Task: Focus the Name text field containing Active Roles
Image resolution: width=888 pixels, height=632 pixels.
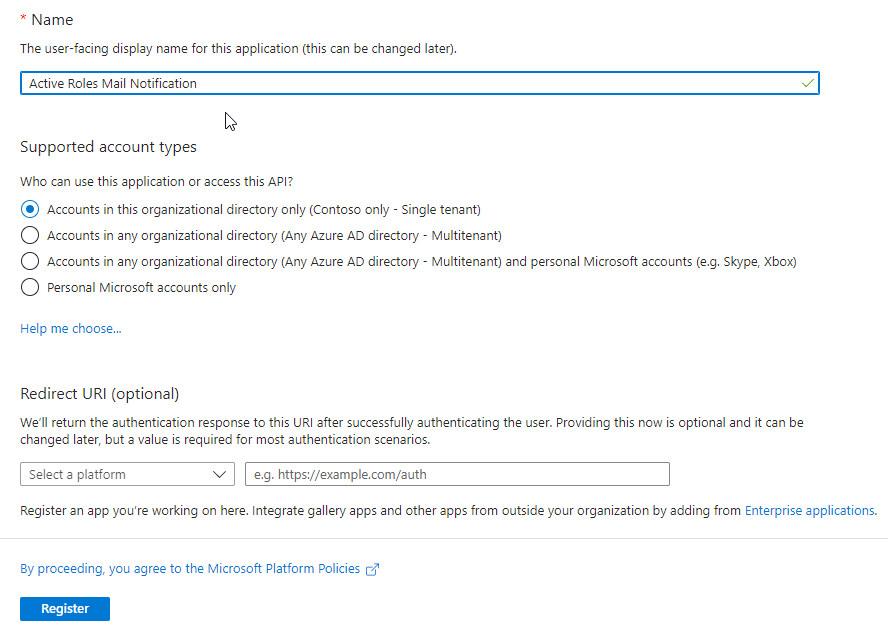Action: pos(420,83)
